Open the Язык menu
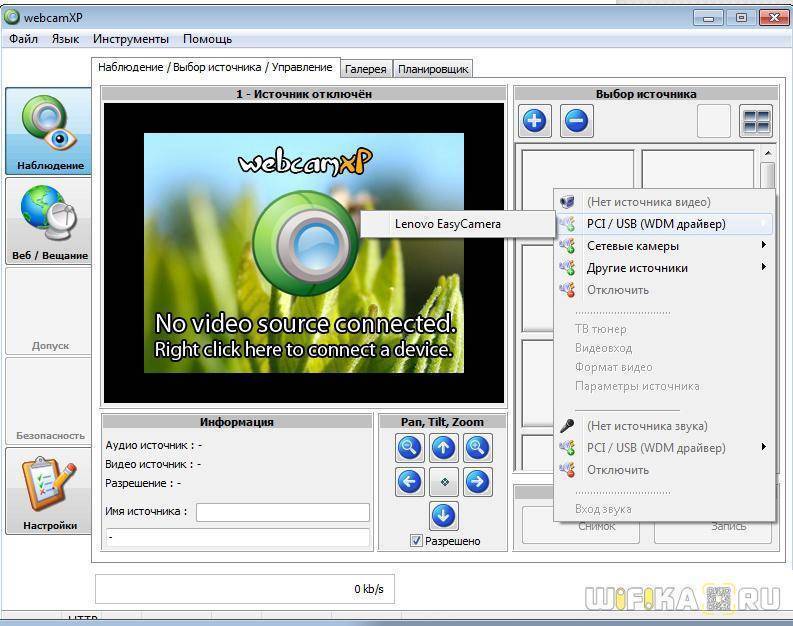The height and width of the screenshot is (626, 793). pos(65,39)
